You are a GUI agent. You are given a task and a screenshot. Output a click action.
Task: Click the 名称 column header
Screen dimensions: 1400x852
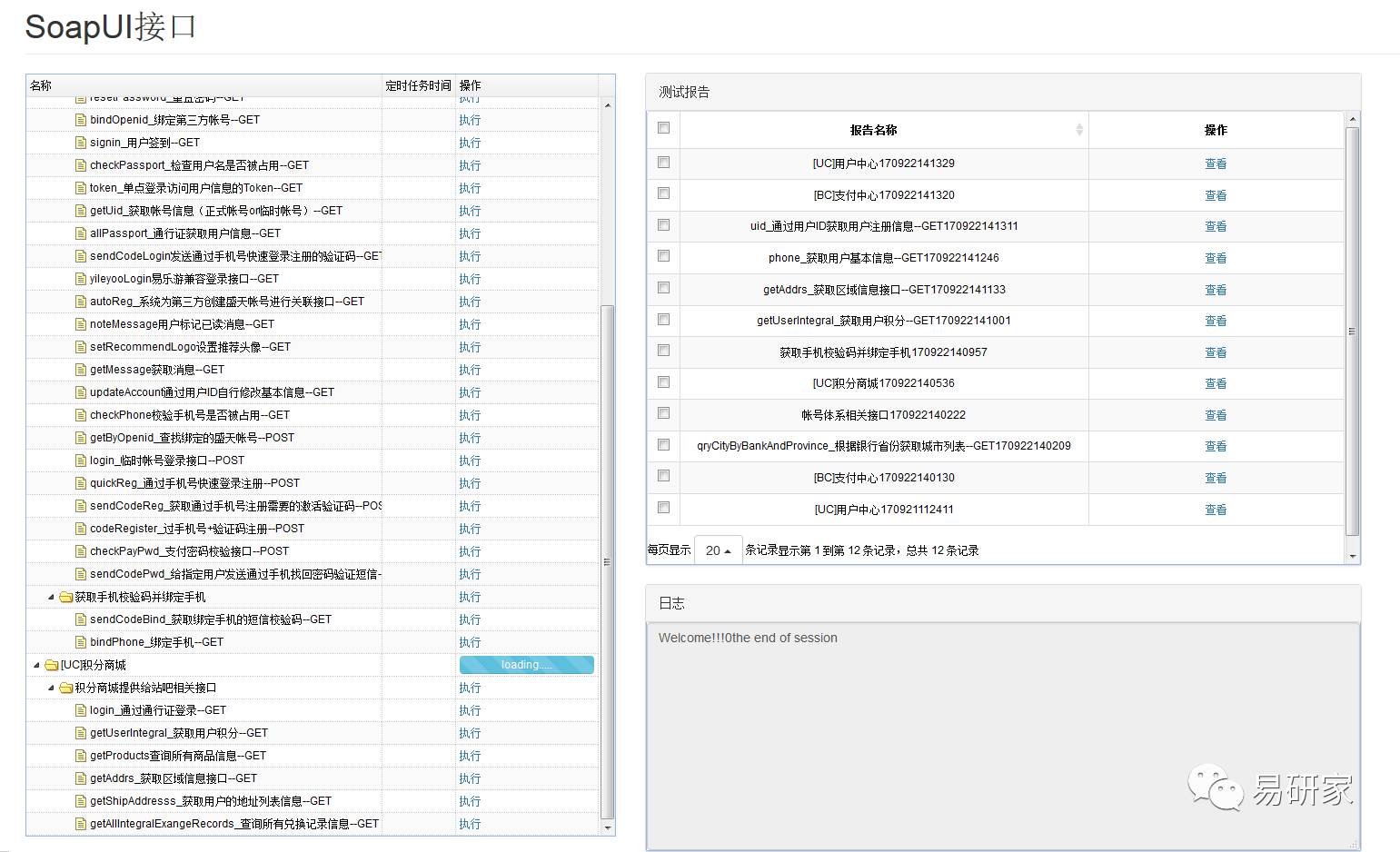pyautogui.click(x=41, y=85)
